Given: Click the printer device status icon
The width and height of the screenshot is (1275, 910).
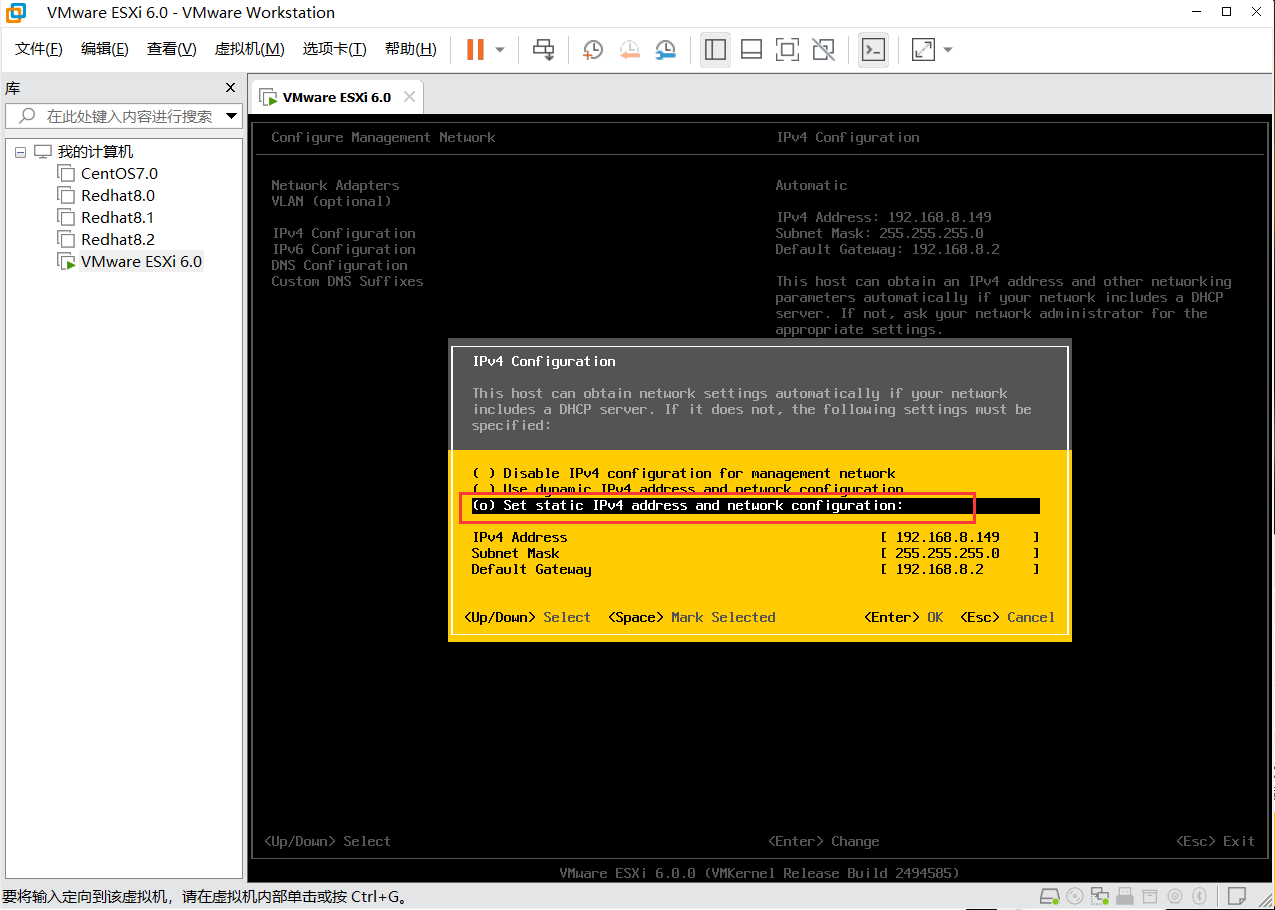Looking at the screenshot, I should pyautogui.click(x=1150, y=895).
